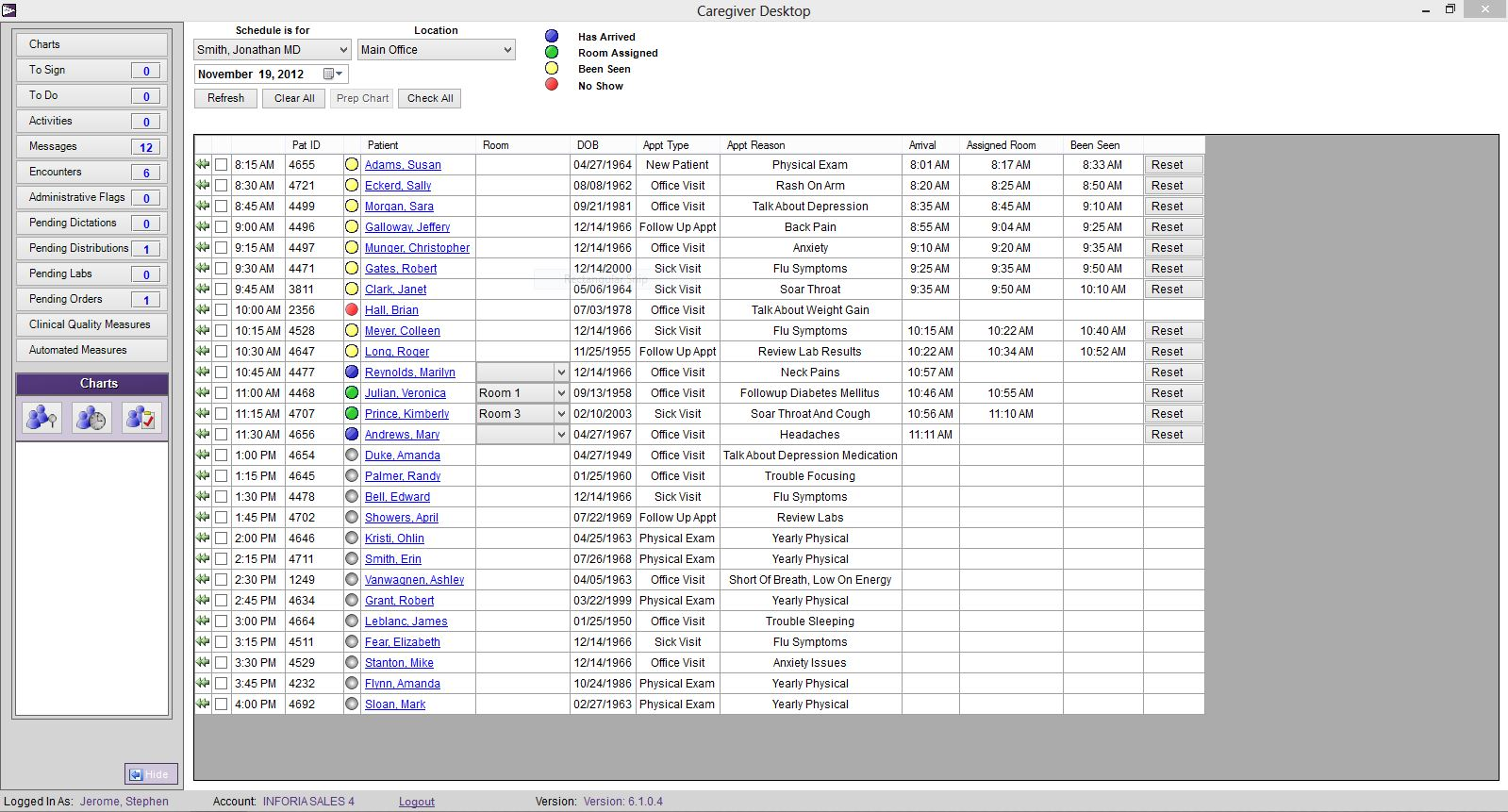Open Pending Orders in the sidebar
1508x812 pixels.
click(91, 300)
